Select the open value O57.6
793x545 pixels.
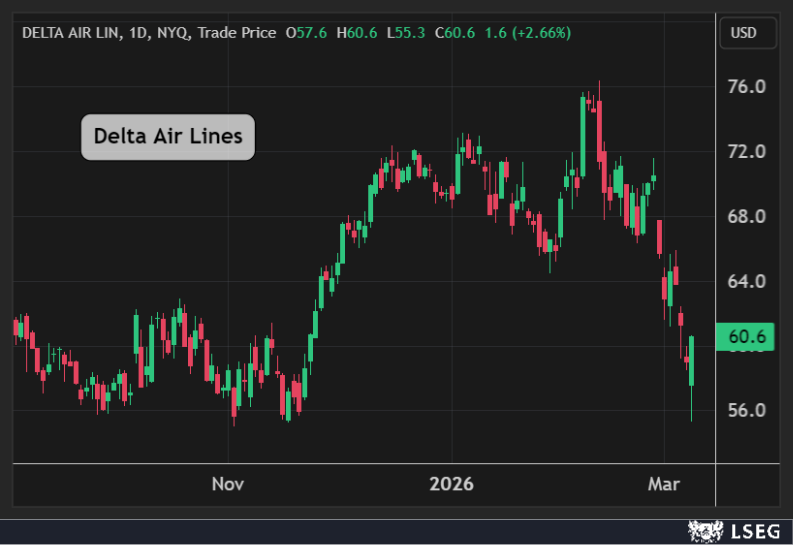click(x=307, y=33)
